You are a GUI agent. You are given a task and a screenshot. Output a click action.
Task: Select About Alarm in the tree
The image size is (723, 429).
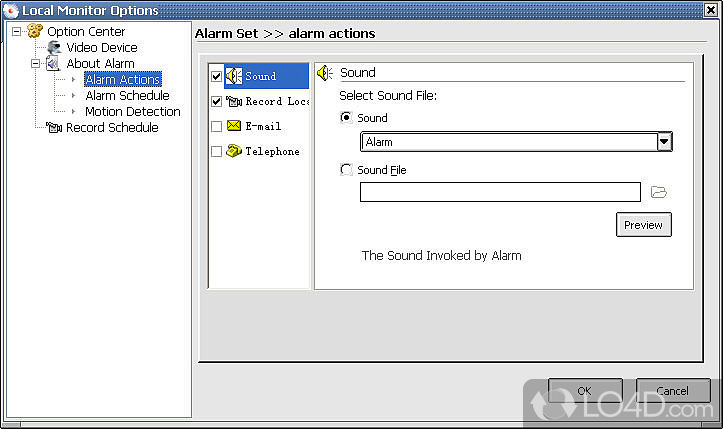click(x=101, y=63)
